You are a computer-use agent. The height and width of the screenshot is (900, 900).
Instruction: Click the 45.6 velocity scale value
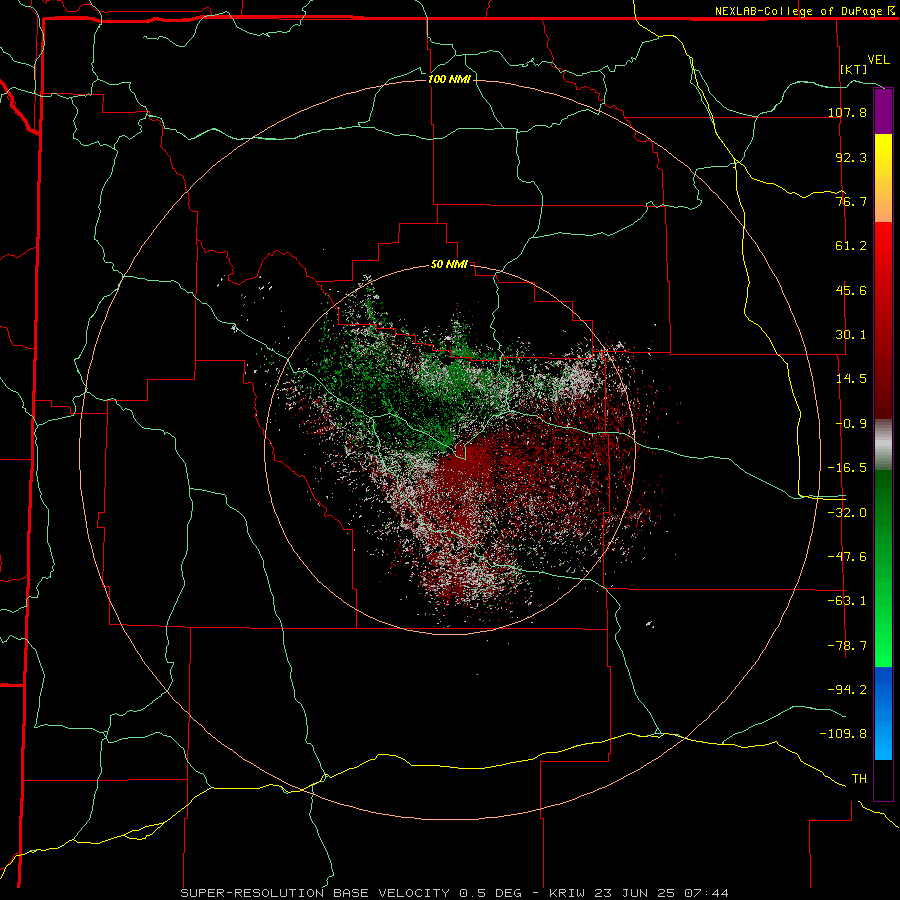point(851,290)
